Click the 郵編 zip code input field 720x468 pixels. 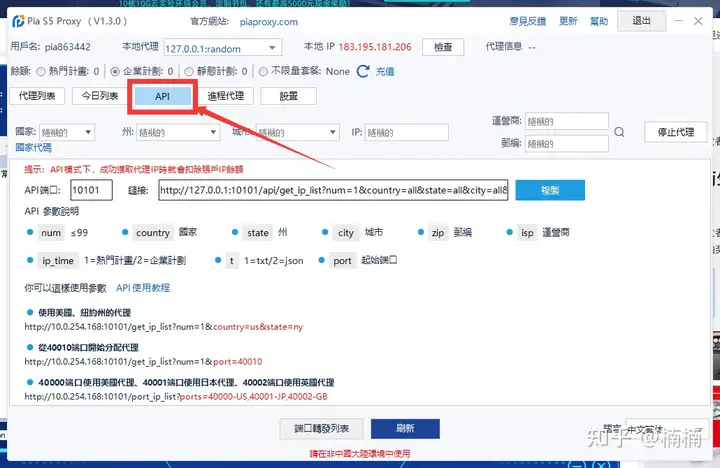[x=567, y=144]
